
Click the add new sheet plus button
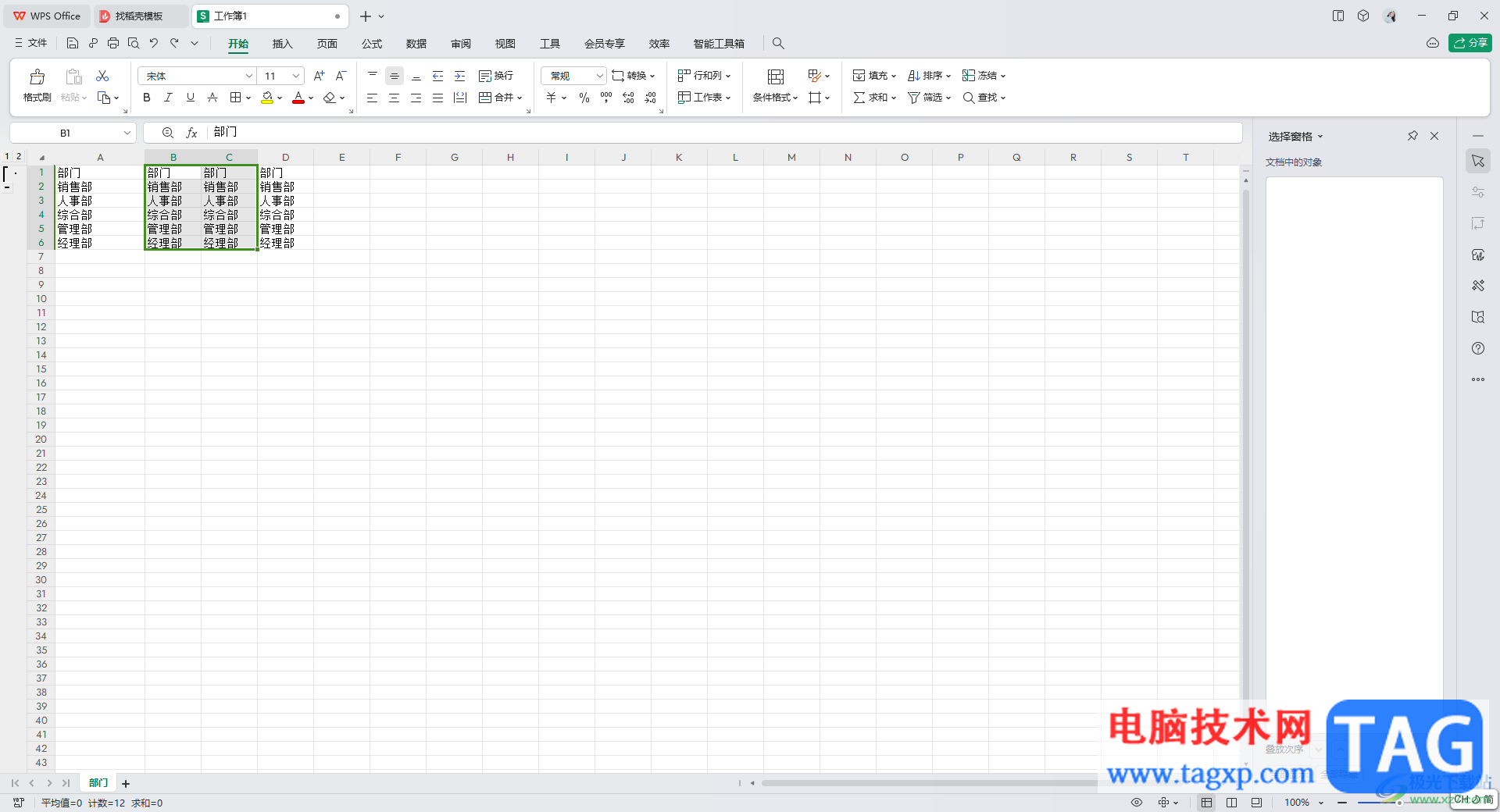coord(126,783)
